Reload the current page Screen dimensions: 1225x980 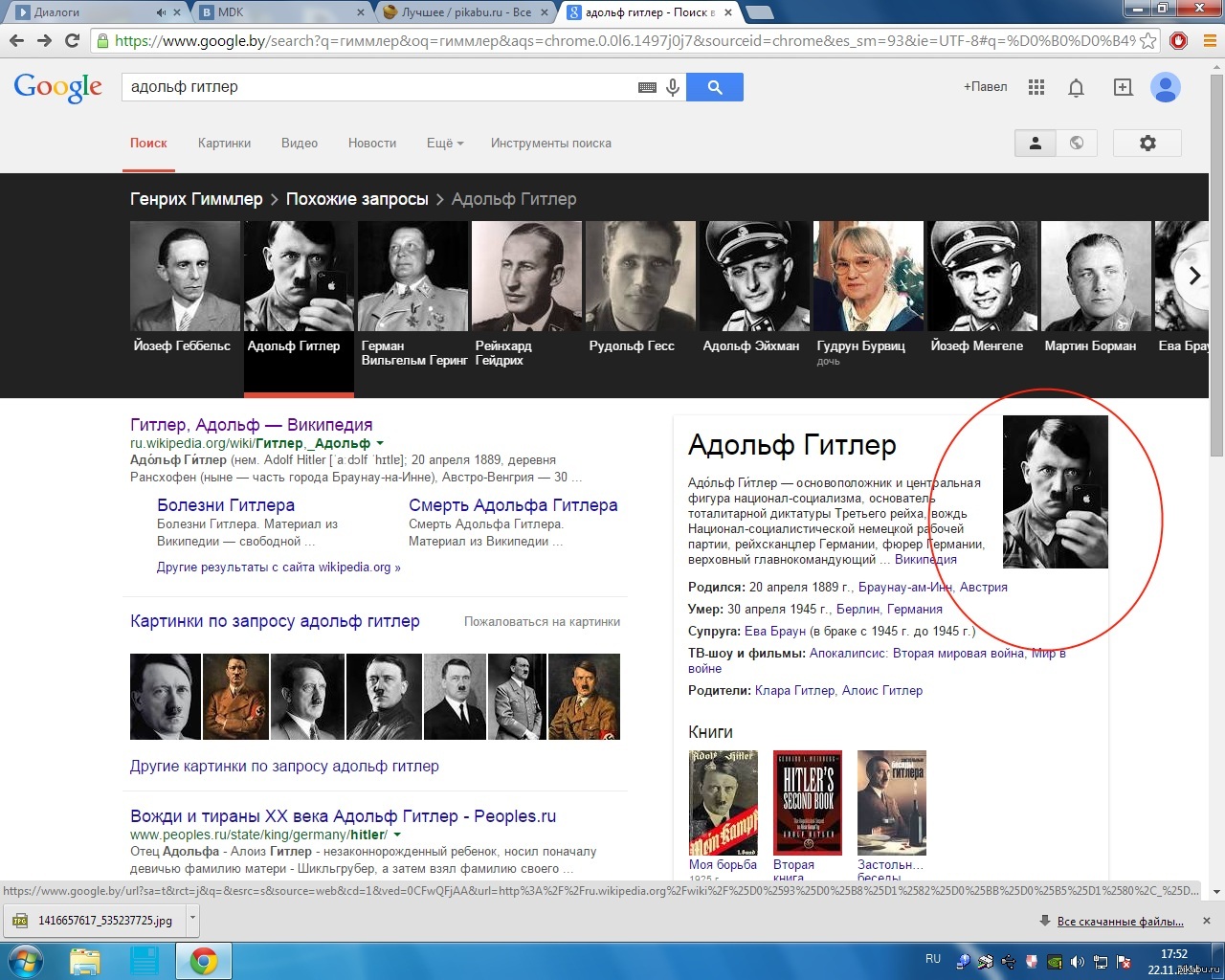coord(72,40)
